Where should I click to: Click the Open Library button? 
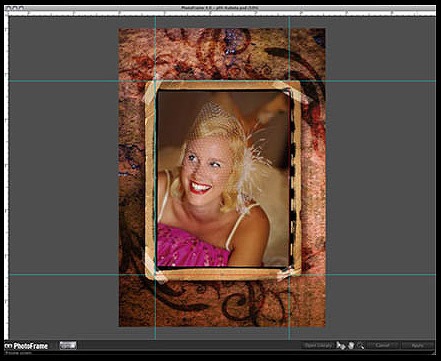[318, 345]
